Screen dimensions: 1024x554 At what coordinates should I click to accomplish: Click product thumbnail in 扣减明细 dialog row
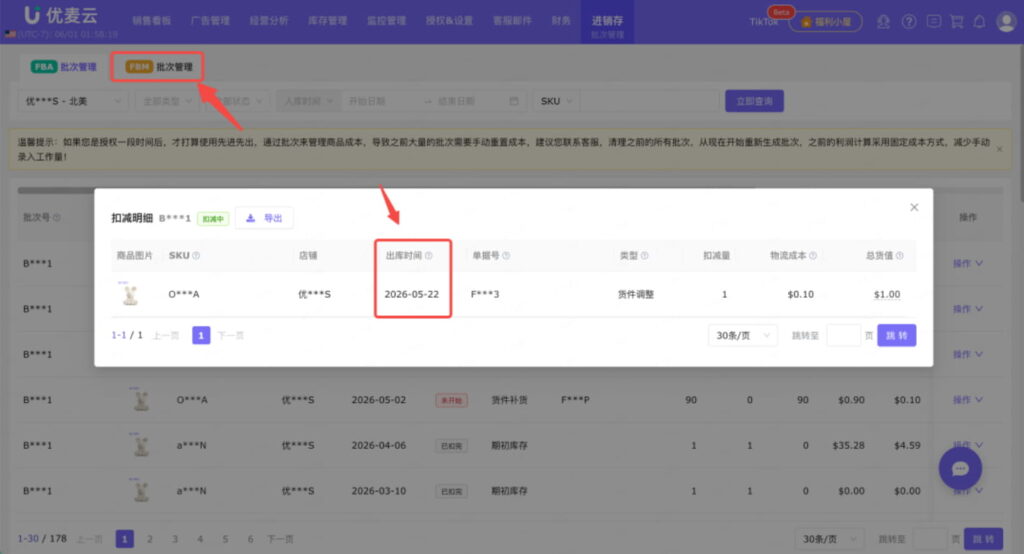(x=131, y=294)
